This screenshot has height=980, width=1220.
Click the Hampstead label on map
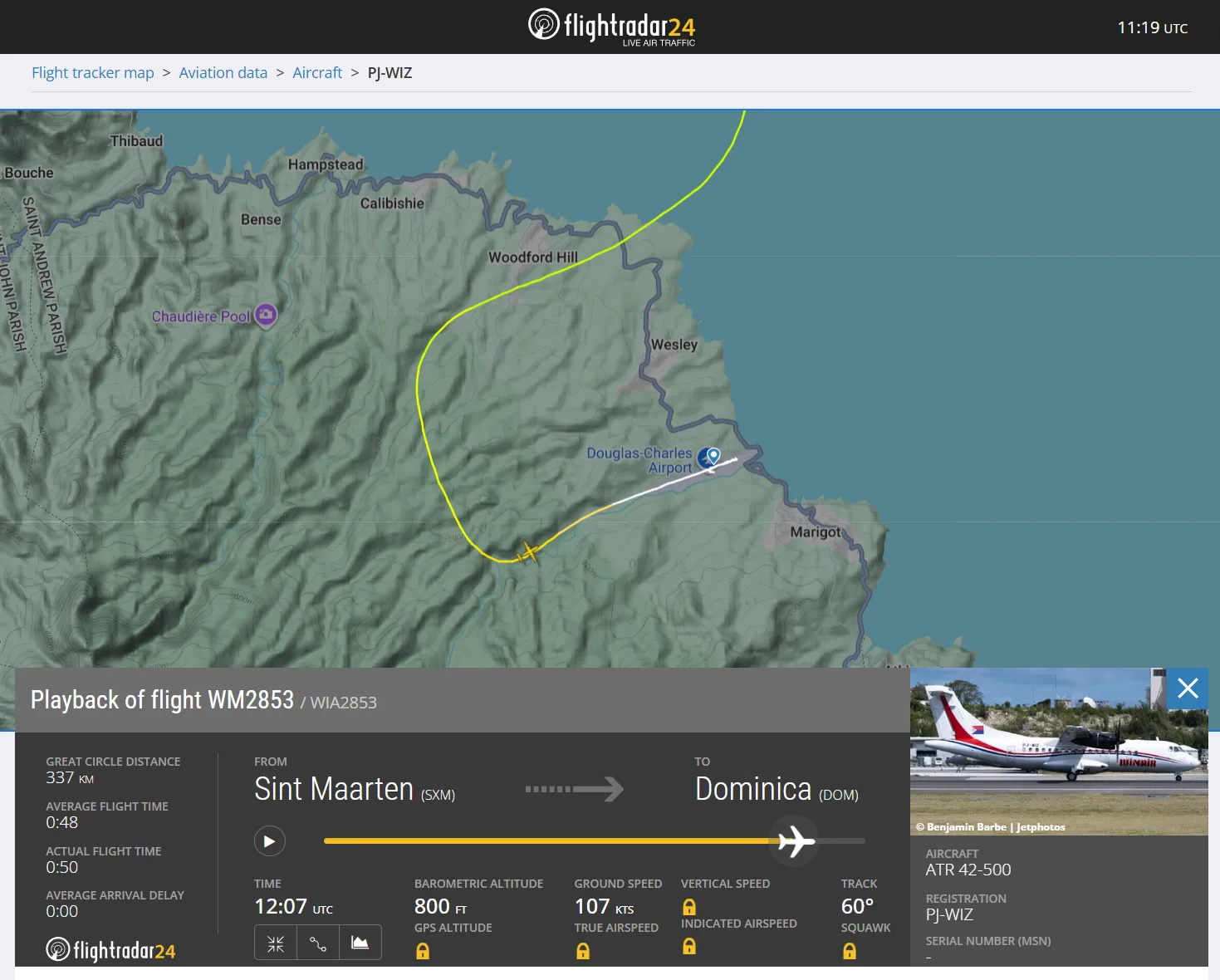[x=326, y=165]
